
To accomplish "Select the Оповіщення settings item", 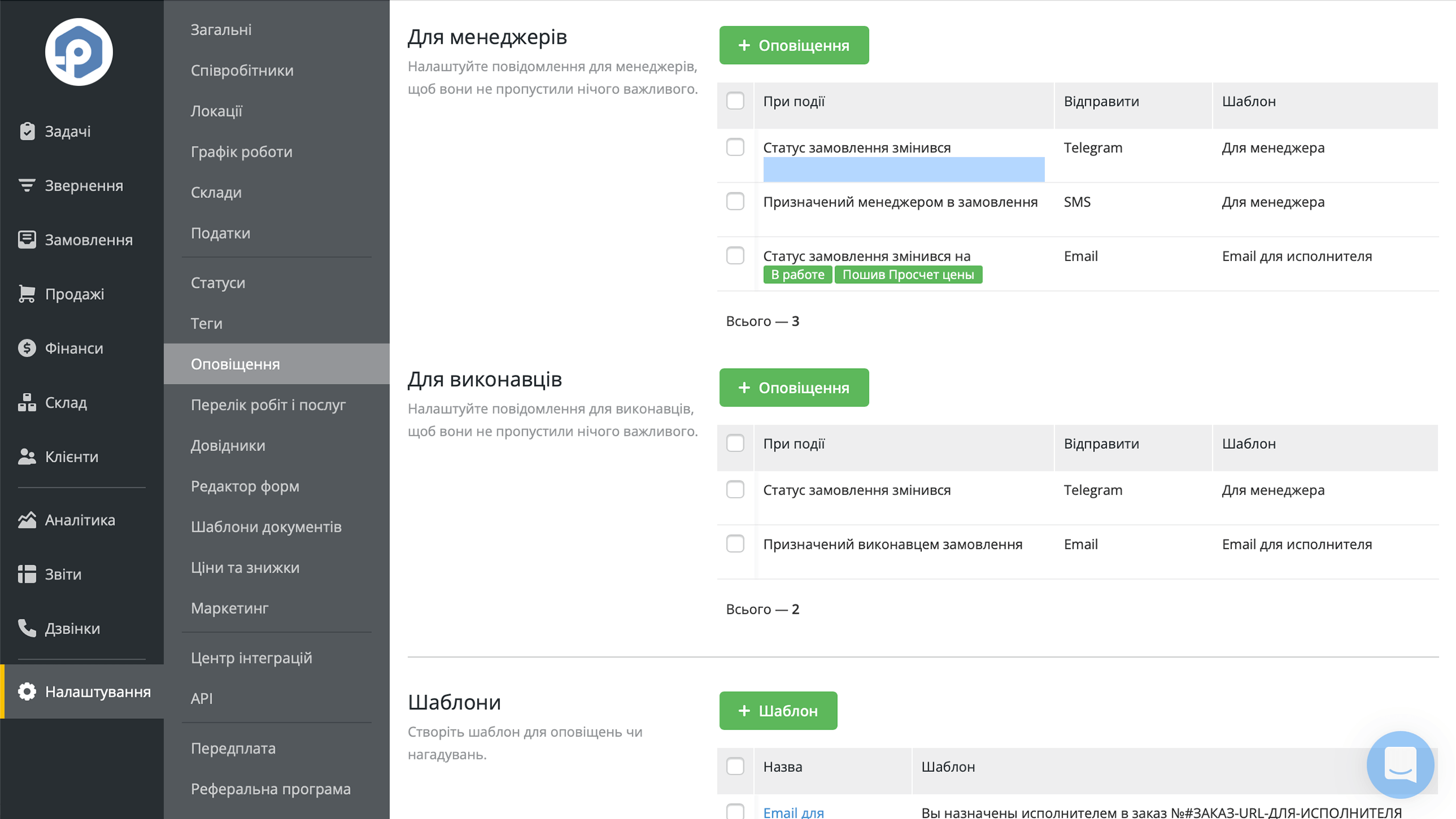I will [x=276, y=364].
